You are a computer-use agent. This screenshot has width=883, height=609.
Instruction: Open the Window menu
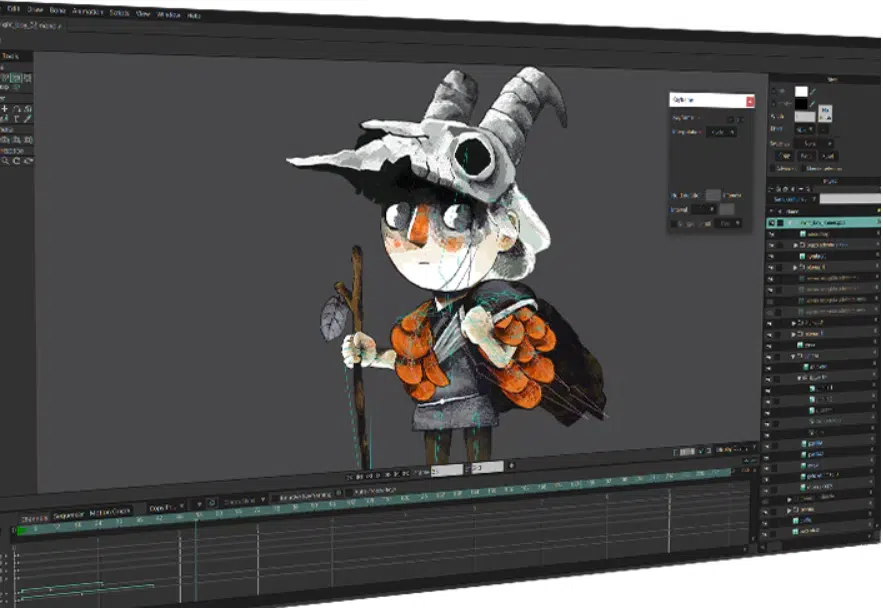[168, 15]
